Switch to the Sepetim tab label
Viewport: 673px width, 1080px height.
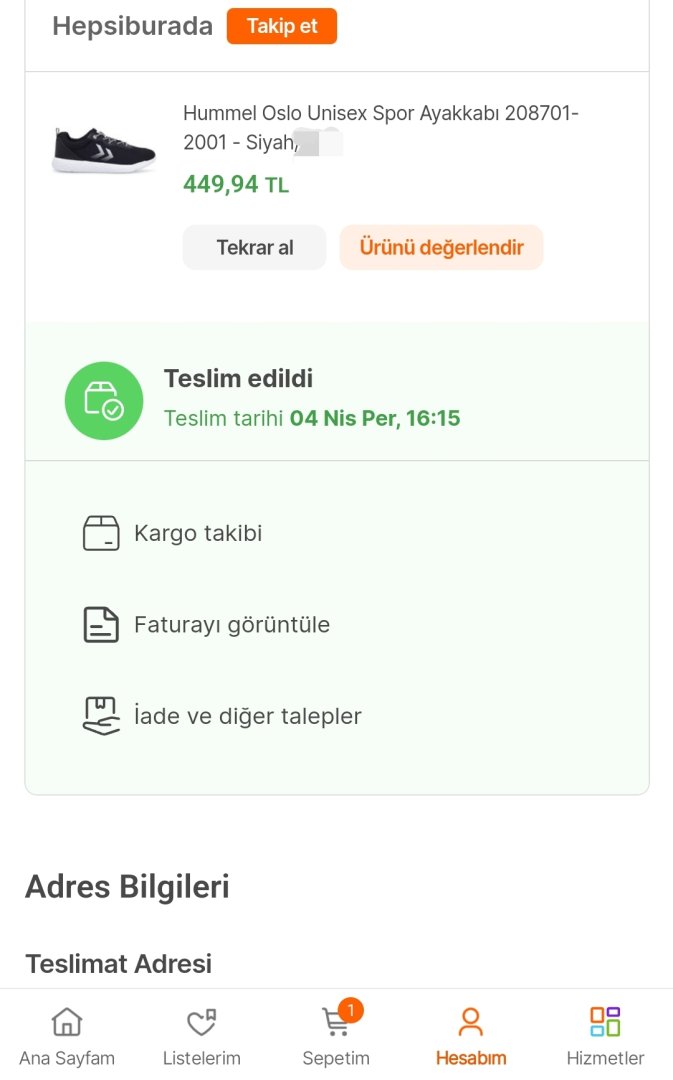click(x=336, y=1058)
